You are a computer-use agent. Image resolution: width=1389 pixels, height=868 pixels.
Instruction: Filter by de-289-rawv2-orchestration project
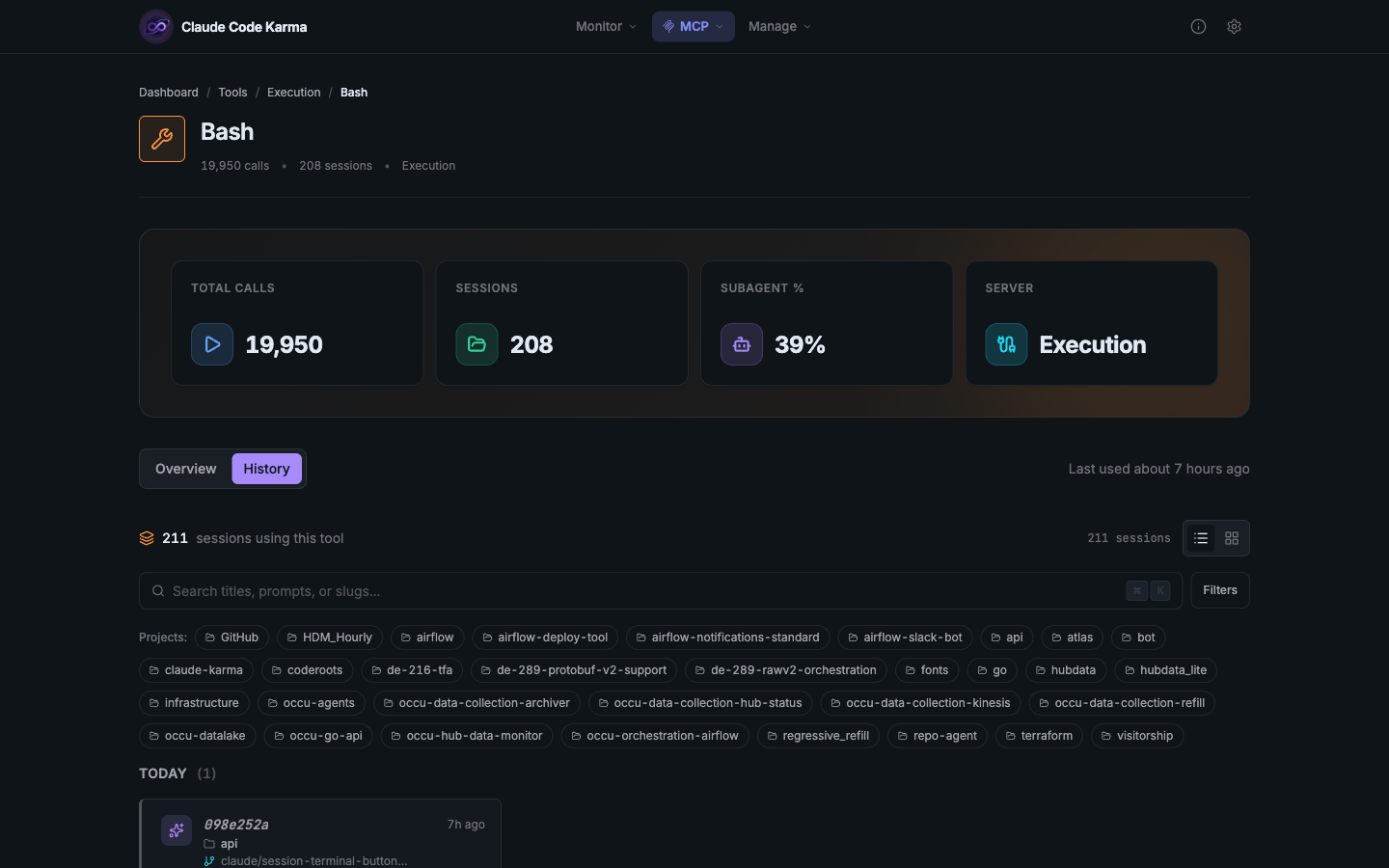click(786, 670)
